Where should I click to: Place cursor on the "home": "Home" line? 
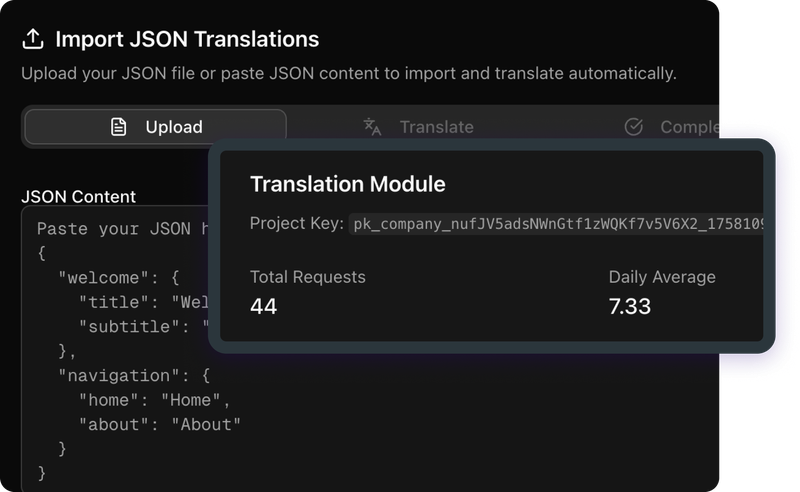tap(155, 400)
